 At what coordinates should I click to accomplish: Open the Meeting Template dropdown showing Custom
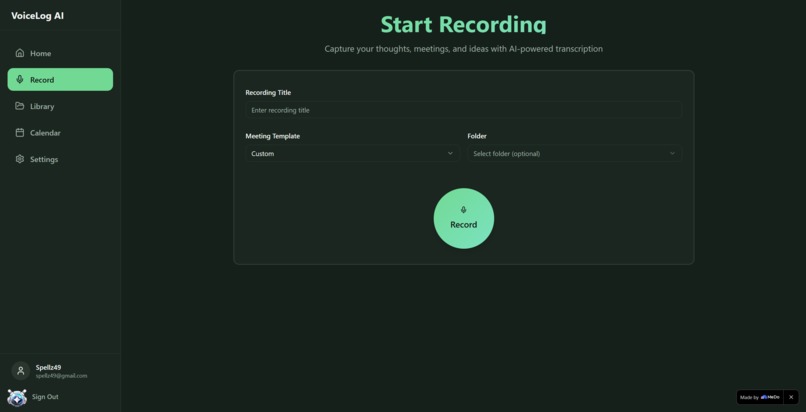tap(352, 154)
